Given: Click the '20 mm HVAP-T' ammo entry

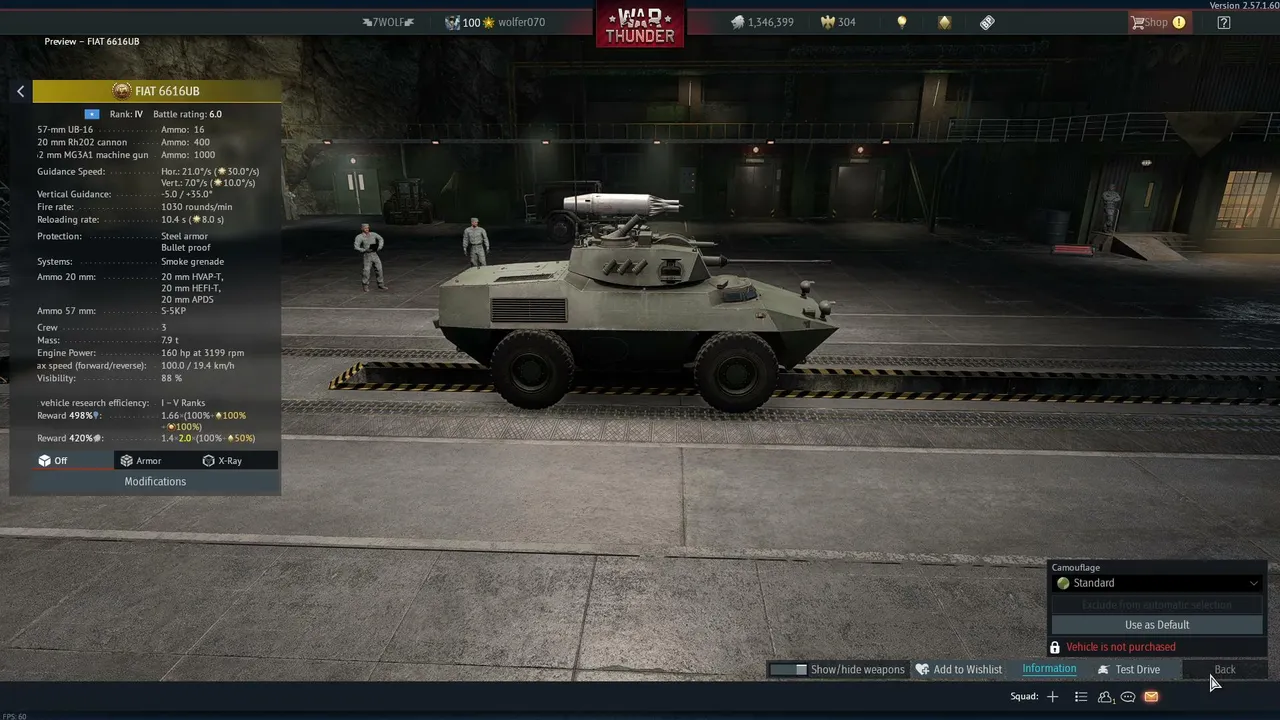Looking at the screenshot, I should point(193,277).
